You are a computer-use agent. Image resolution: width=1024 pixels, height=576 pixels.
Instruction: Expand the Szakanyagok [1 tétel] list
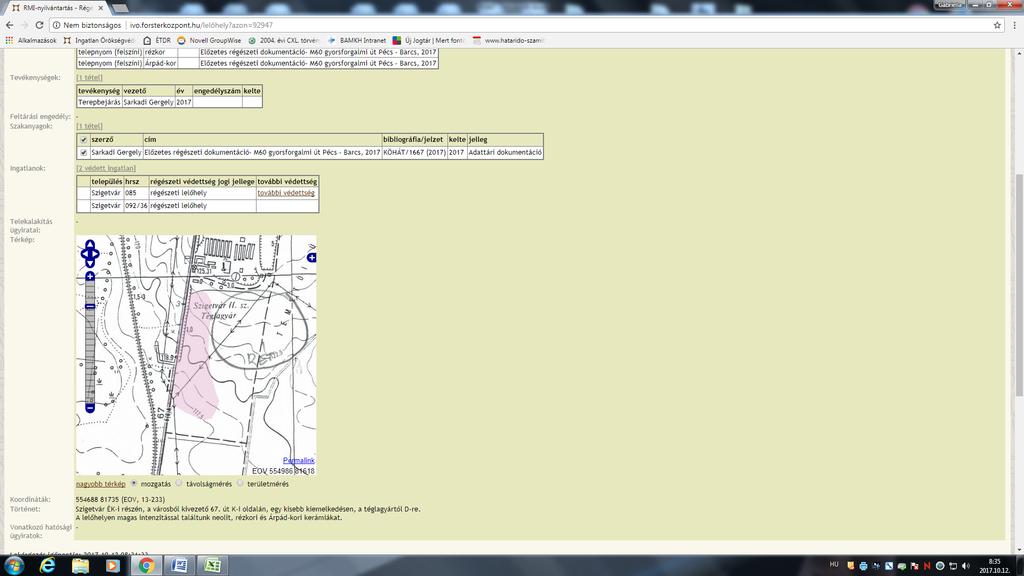tap(89, 126)
